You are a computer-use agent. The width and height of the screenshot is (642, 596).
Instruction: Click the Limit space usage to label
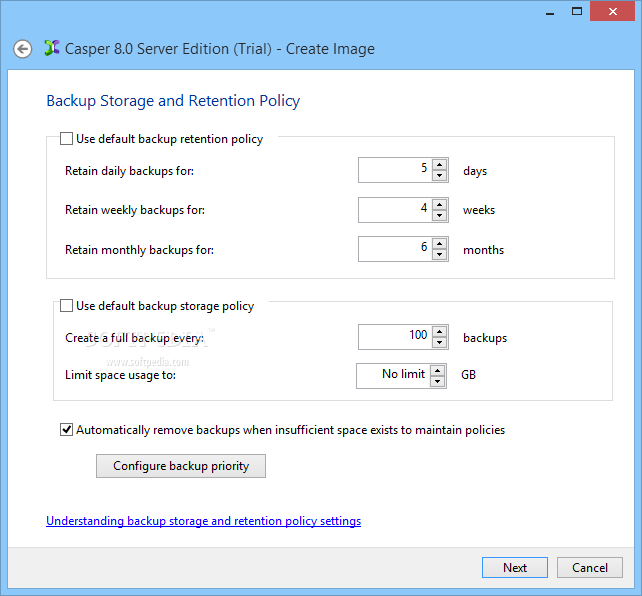(x=120, y=375)
